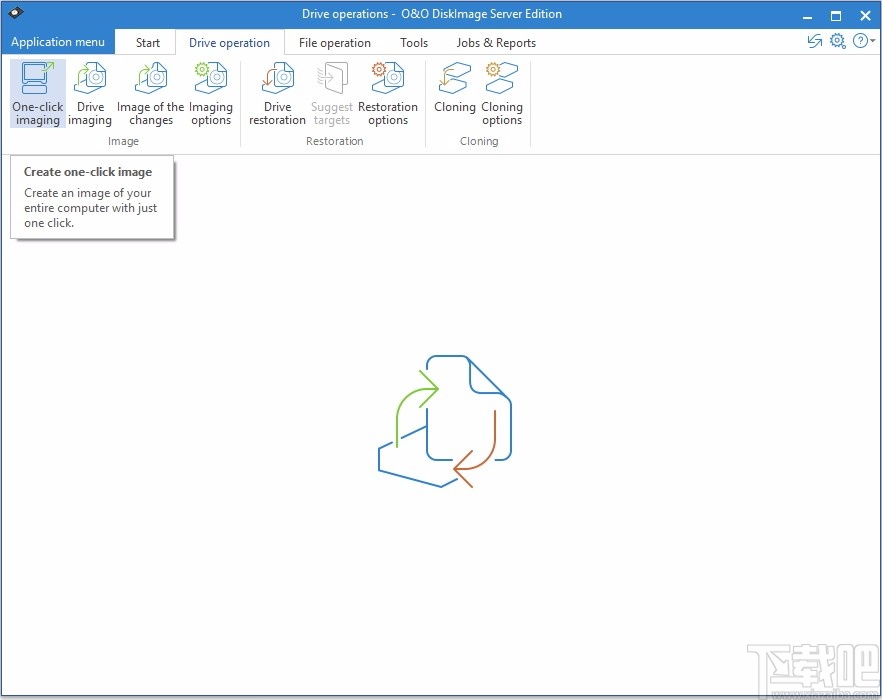Open the Restoration options
Viewport: 882px width, 700px height.
(x=388, y=92)
